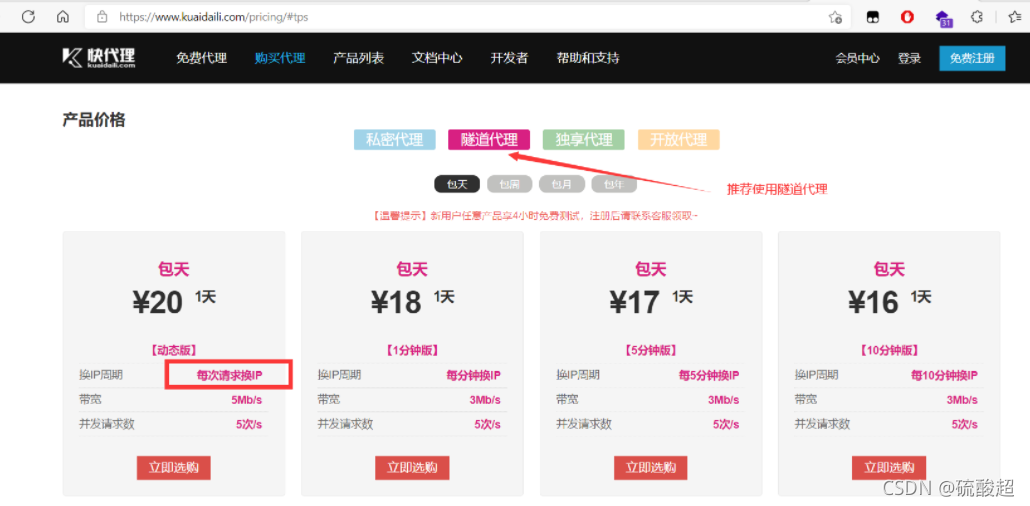Click the 登录 link
Screen dimensions: 1030x506
910,58
